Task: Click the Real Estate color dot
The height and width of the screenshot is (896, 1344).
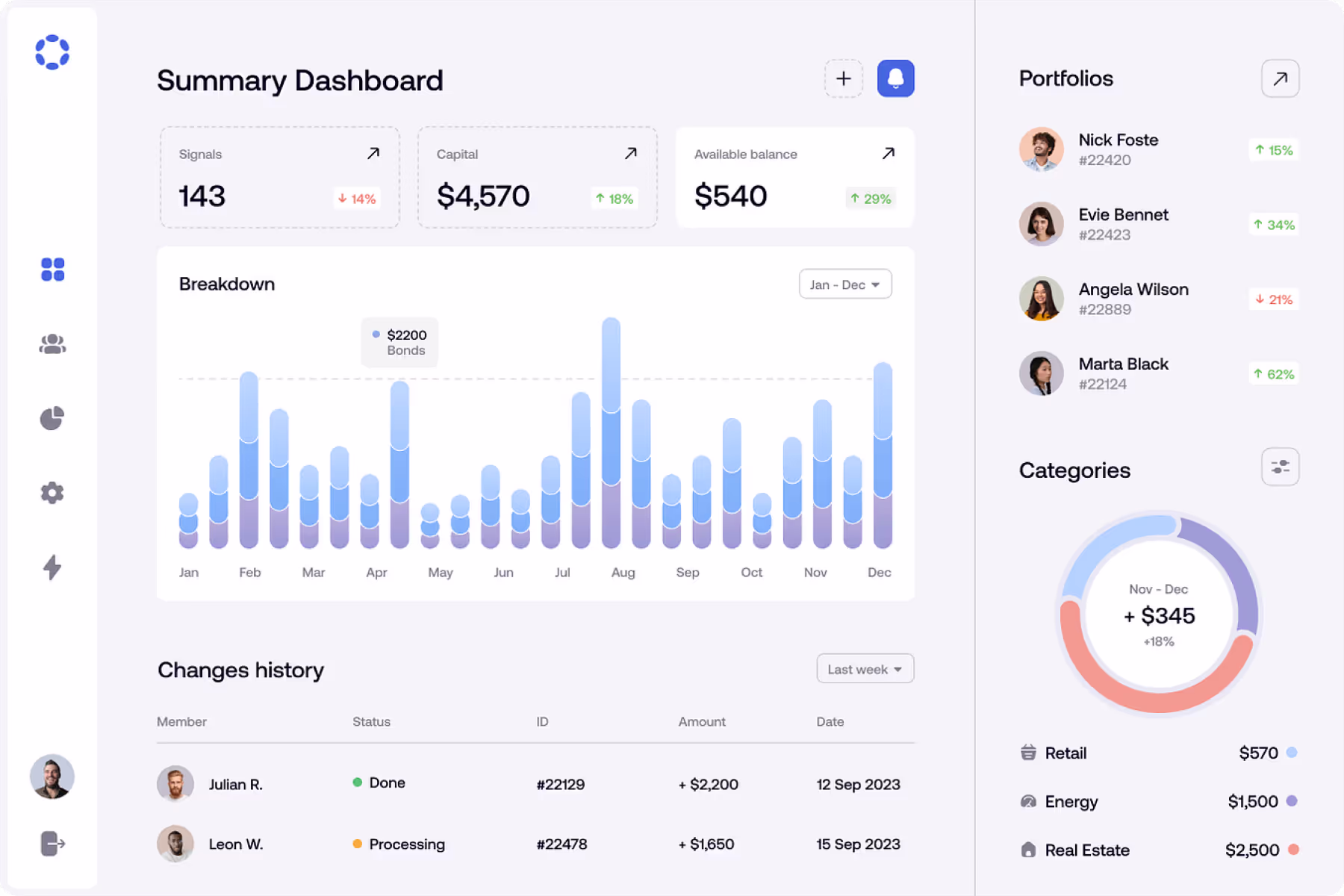Action: coord(1293,850)
